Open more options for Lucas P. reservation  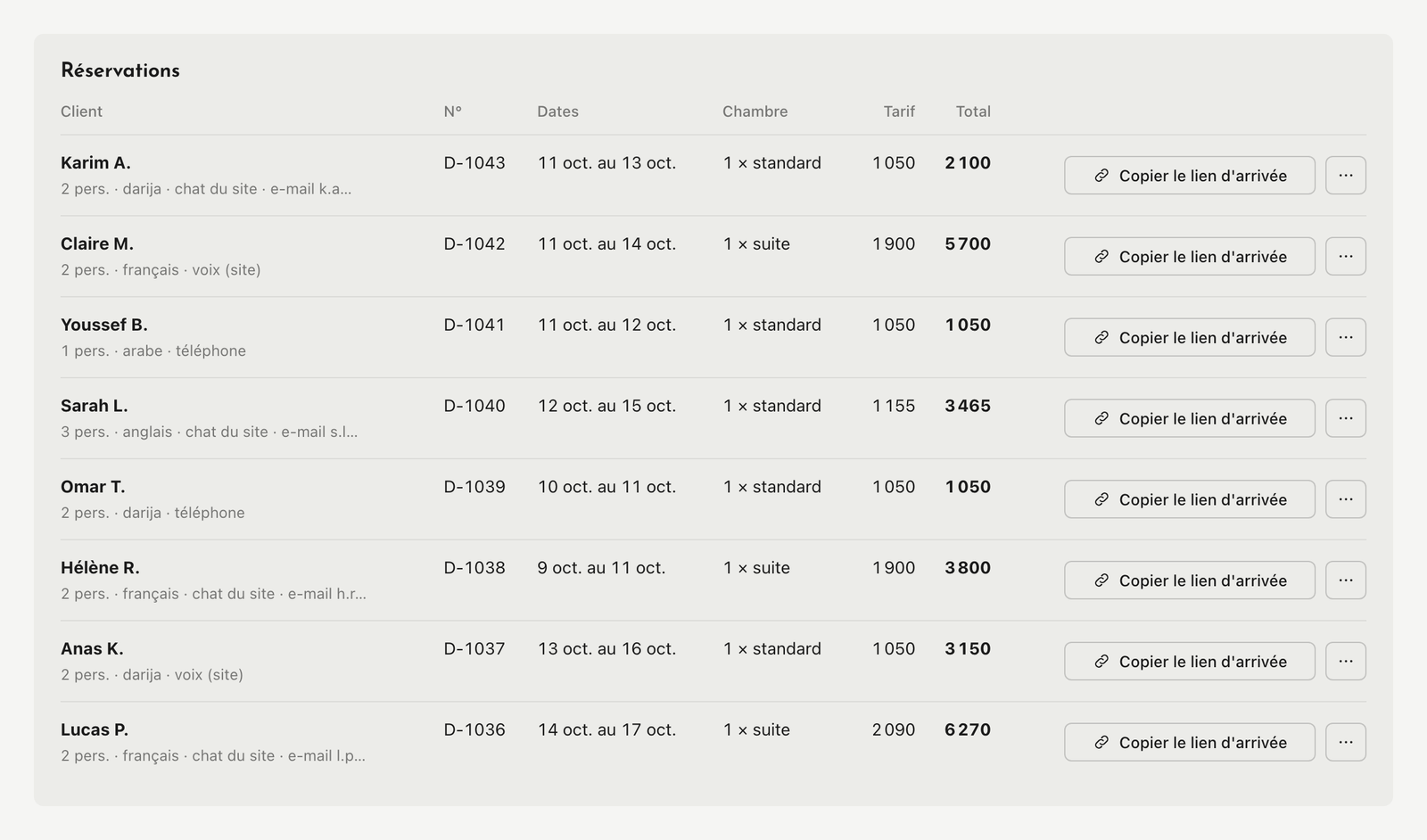click(x=1346, y=742)
